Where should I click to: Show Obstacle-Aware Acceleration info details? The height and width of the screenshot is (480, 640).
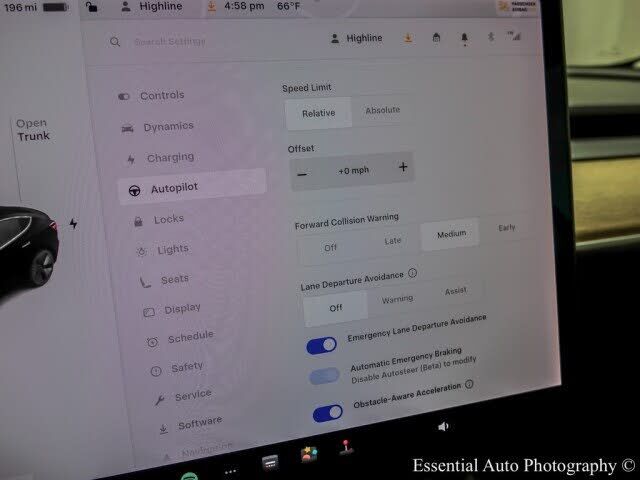coord(469,384)
